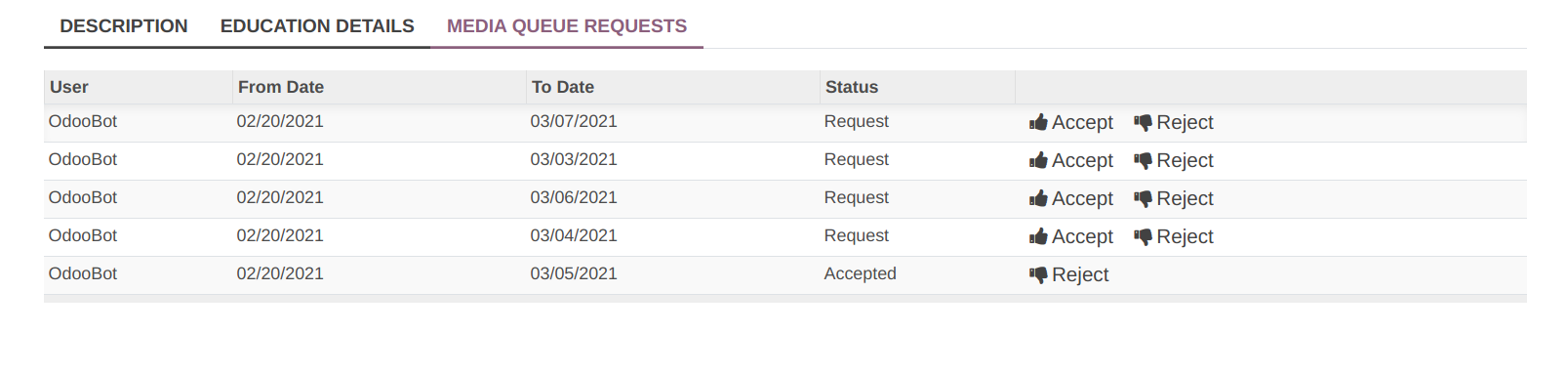
Task: Open the OdooBot row with Accepted status
Action: (x=785, y=275)
